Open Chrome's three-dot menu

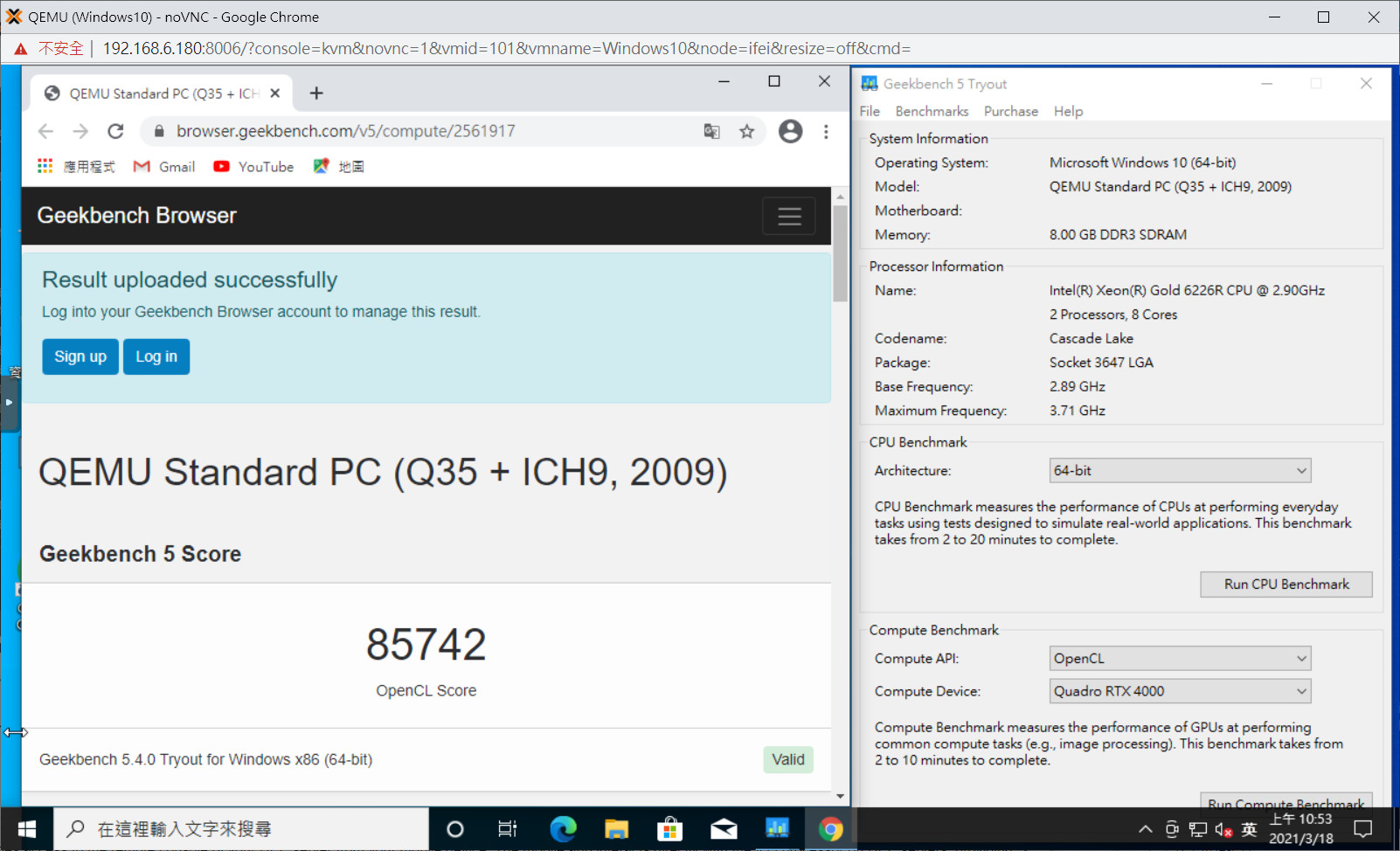826,131
